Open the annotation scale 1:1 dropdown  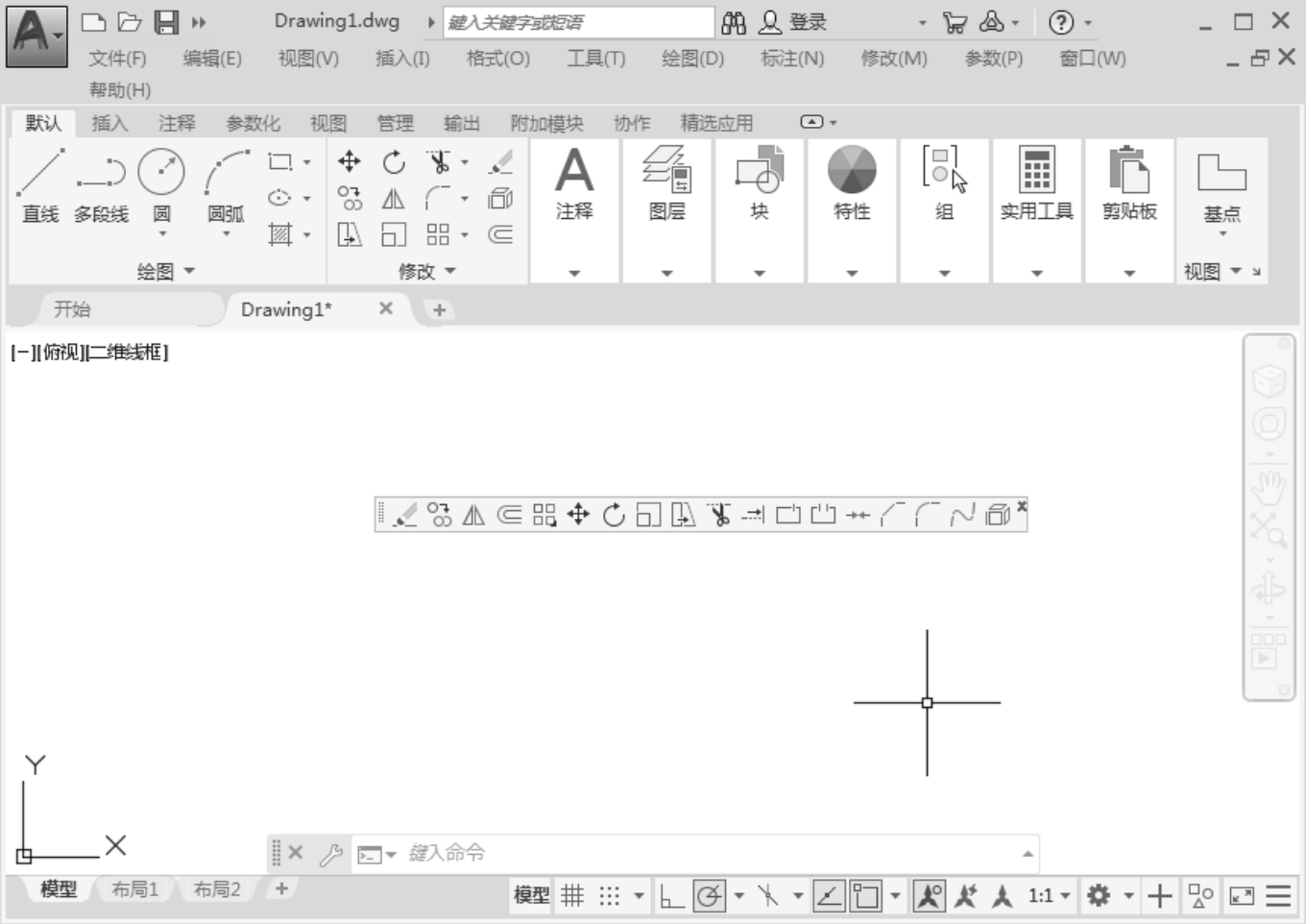pos(1049,896)
